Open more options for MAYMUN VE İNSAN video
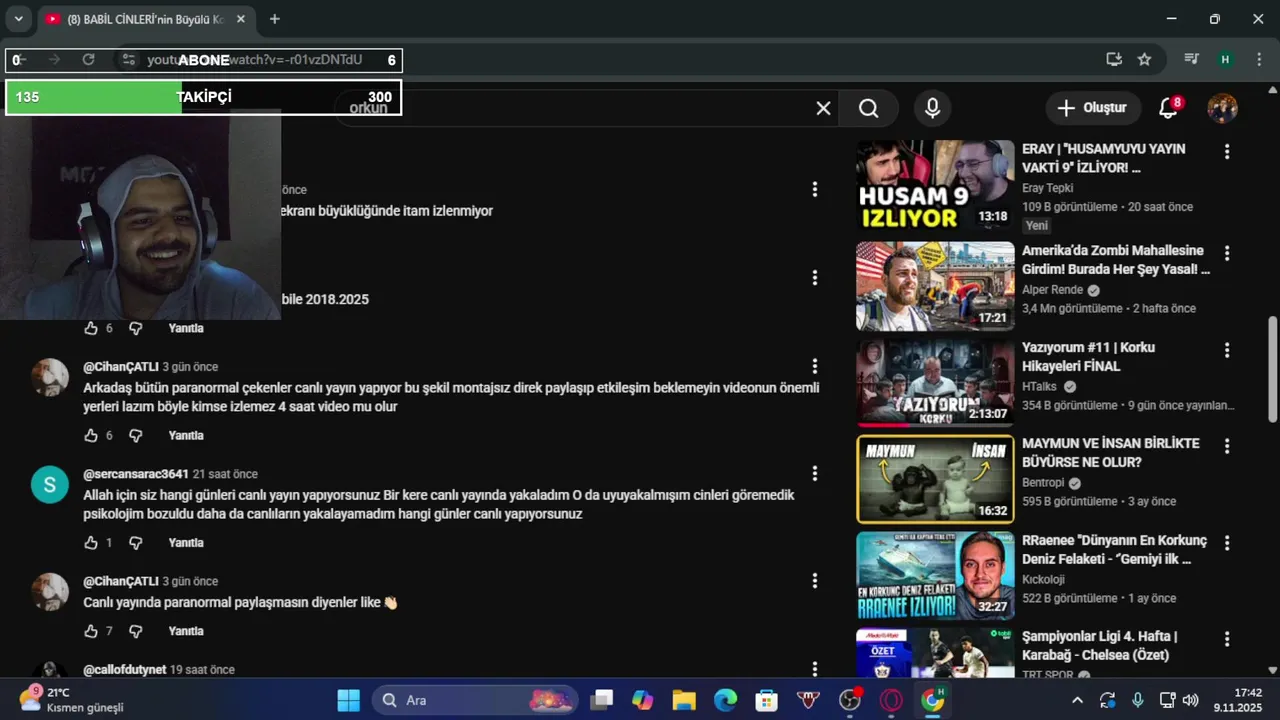Screen dimensions: 1280x720 click(x=1227, y=446)
